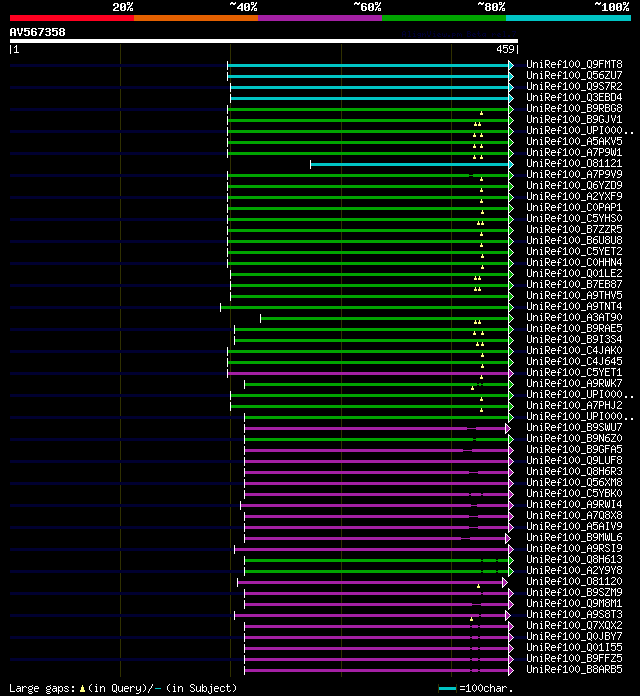The width and height of the screenshot is (640, 696).
Task: Click the UniRef100_B9FFZ5 label
Action: click(574, 659)
